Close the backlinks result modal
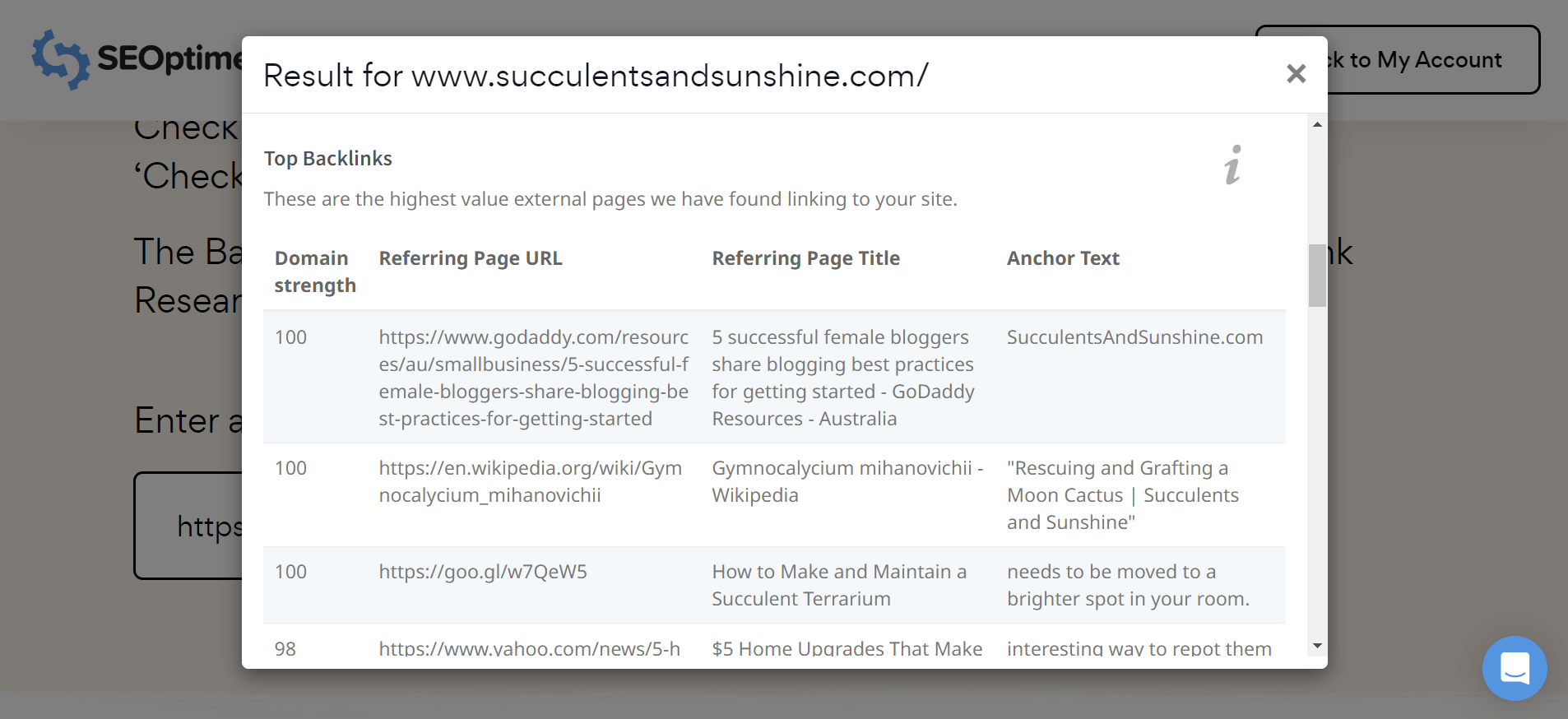The width and height of the screenshot is (1568, 719). pos(1297,74)
